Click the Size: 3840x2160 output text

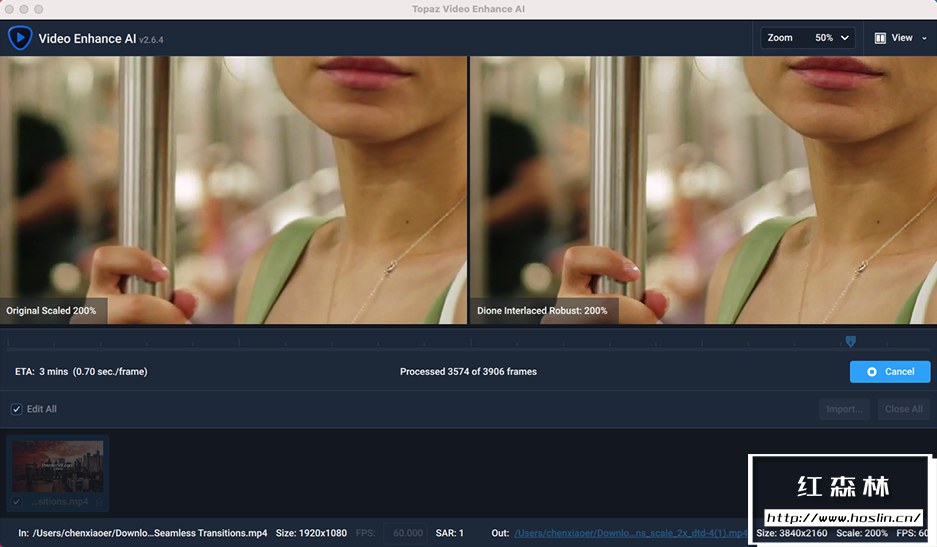click(792, 533)
